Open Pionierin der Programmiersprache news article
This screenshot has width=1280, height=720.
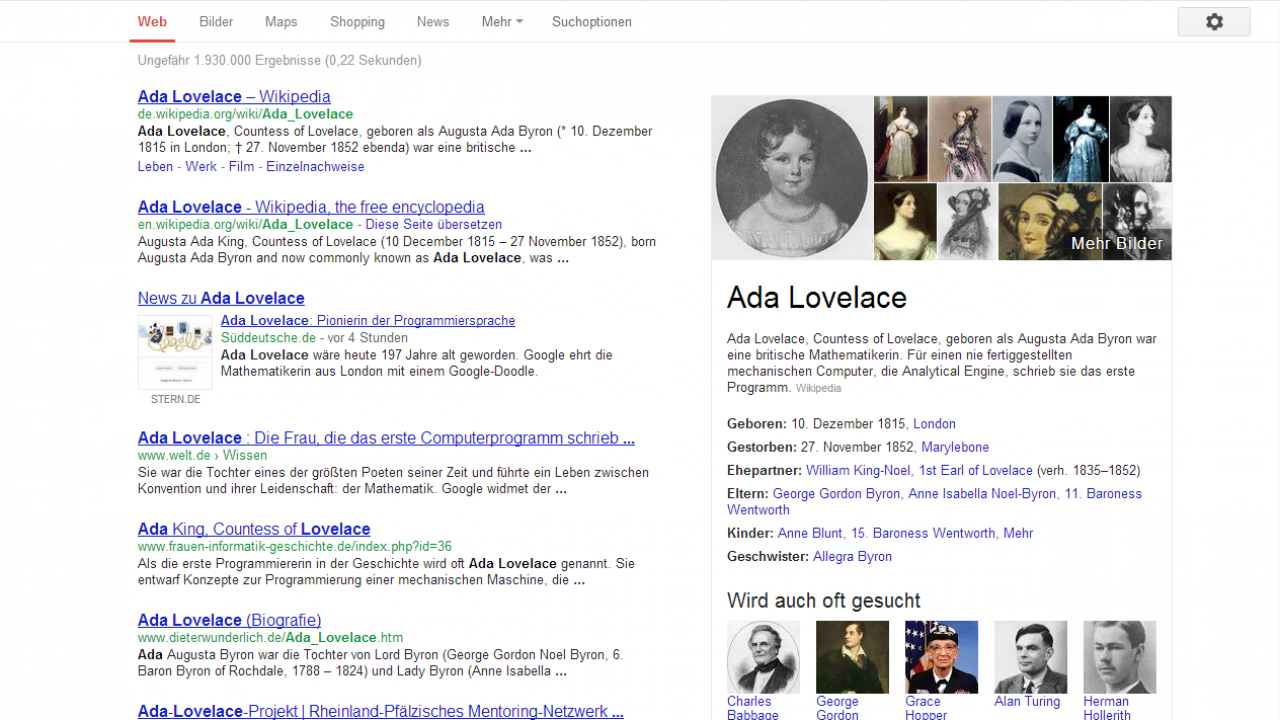tap(368, 320)
